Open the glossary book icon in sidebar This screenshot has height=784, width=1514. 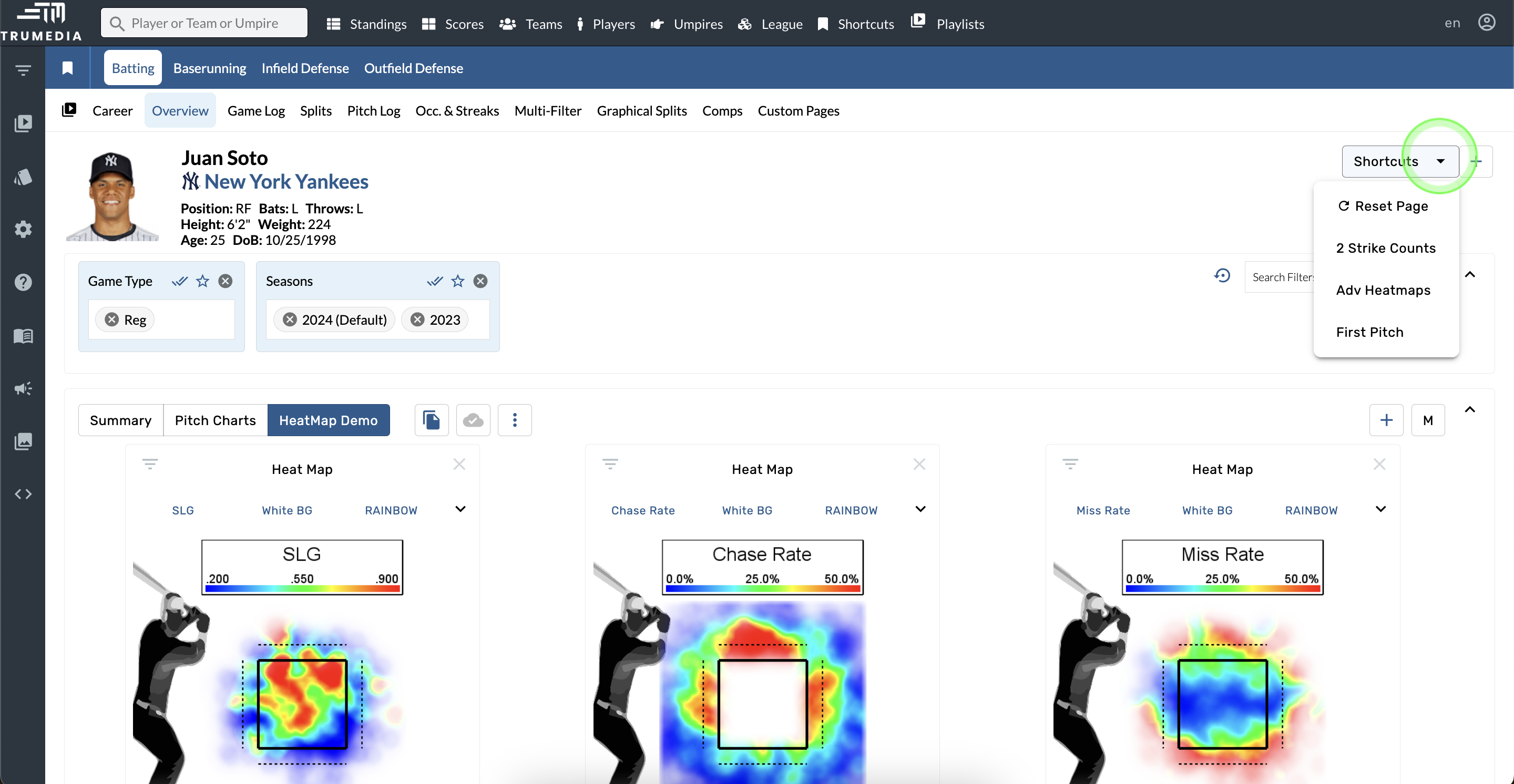tap(24, 336)
